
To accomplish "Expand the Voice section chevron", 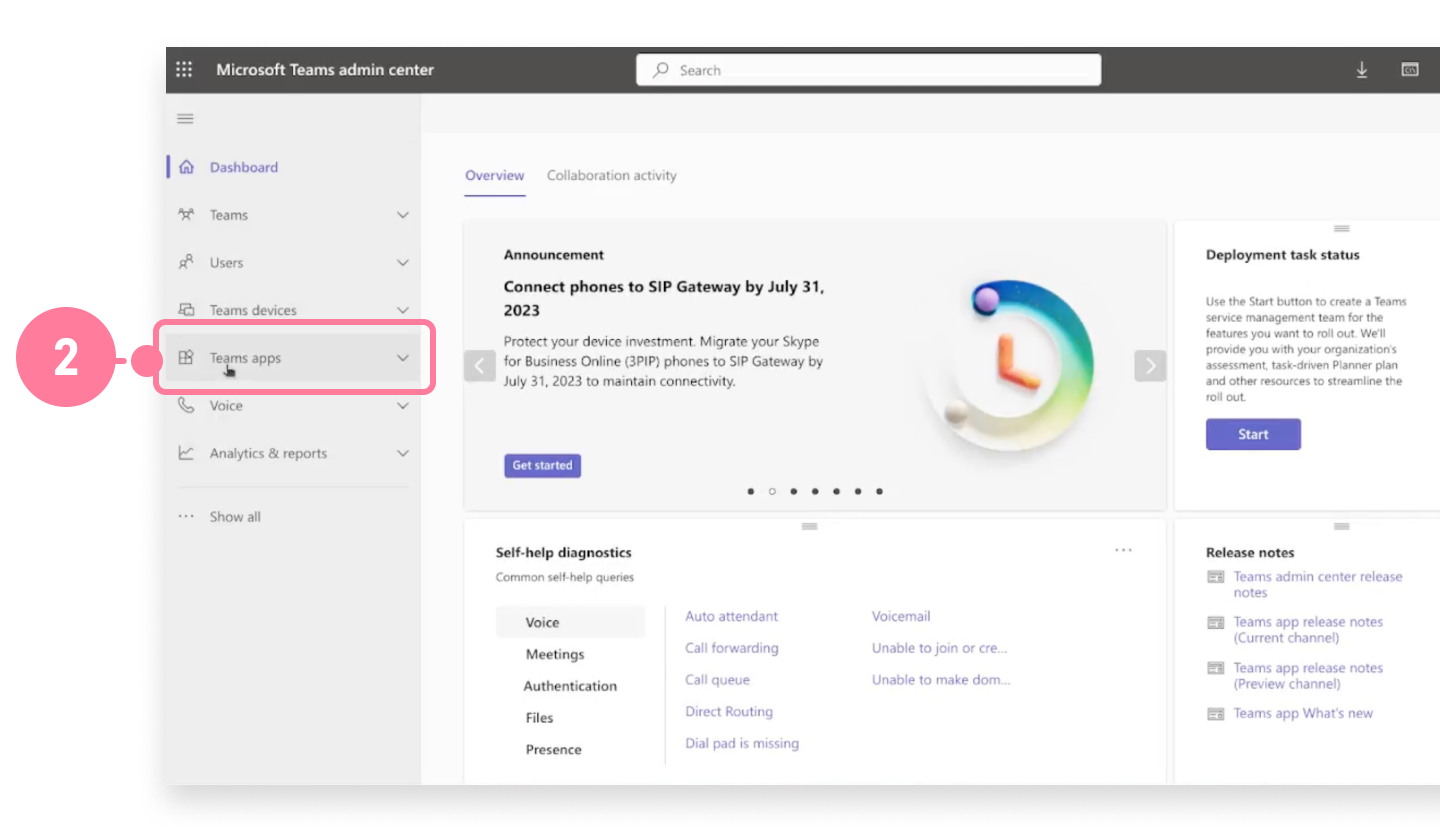I will coord(403,406).
